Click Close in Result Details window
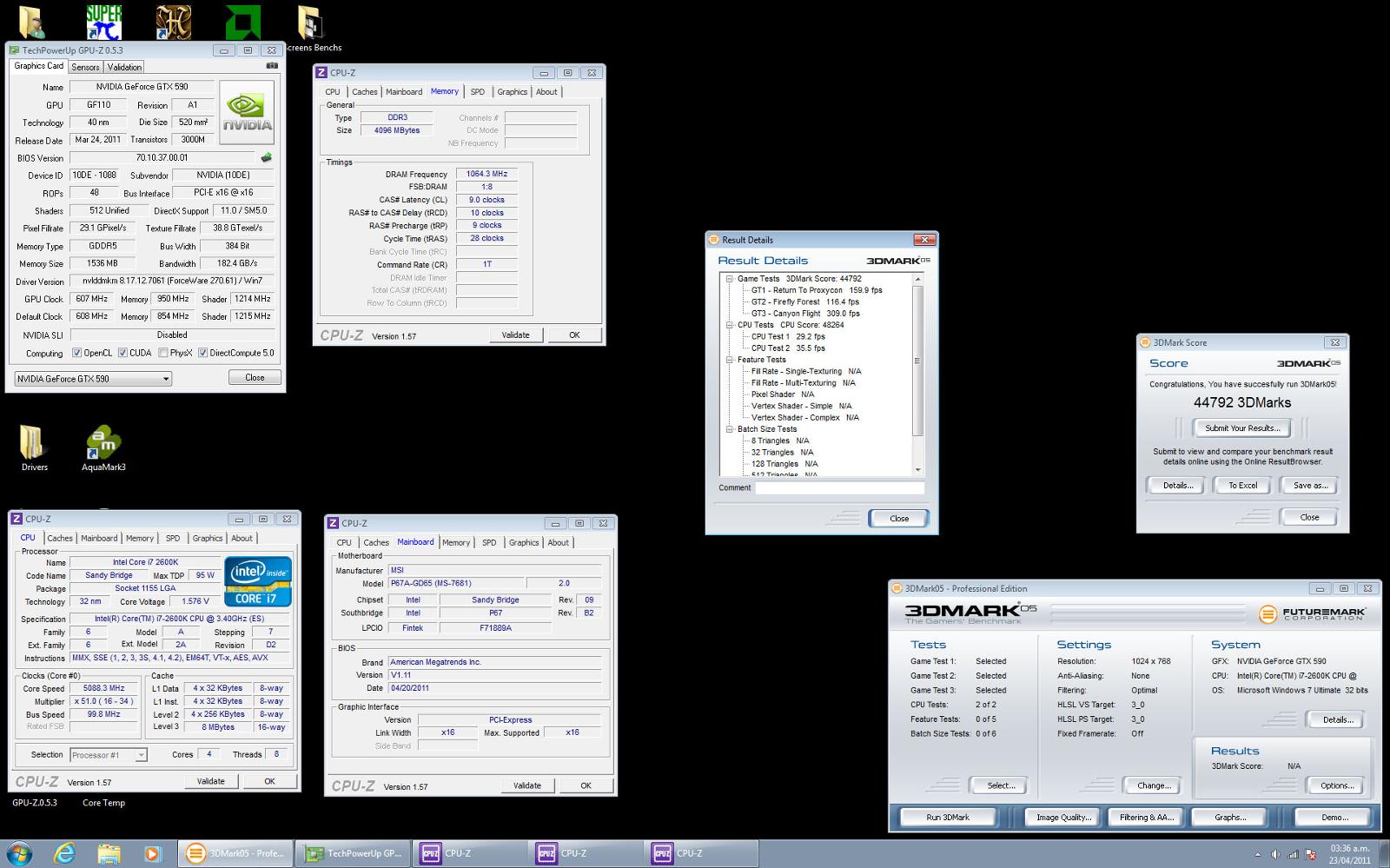 point(899,519)
